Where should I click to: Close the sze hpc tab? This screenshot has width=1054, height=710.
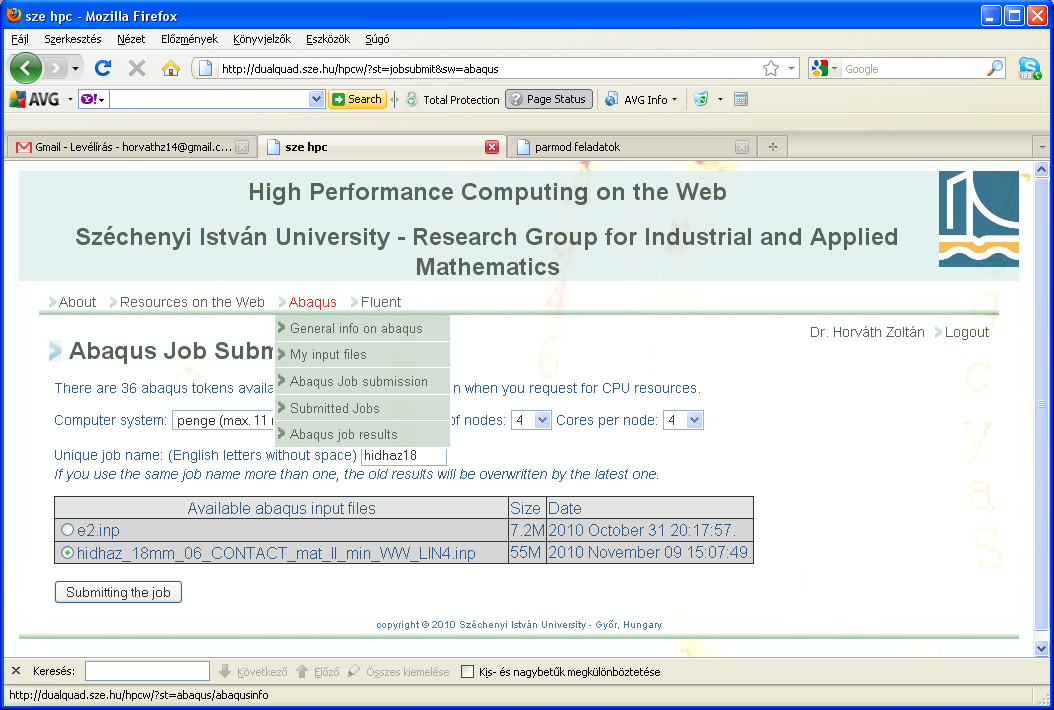click(x=492, y=147)
